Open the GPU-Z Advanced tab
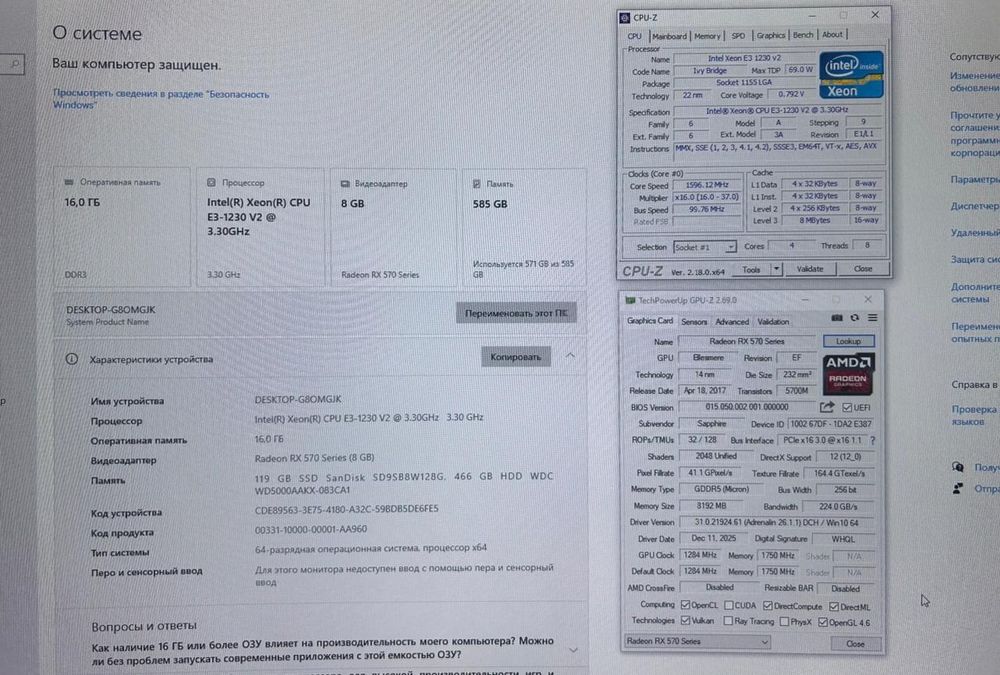1000x675 pixels. point(732,322)
